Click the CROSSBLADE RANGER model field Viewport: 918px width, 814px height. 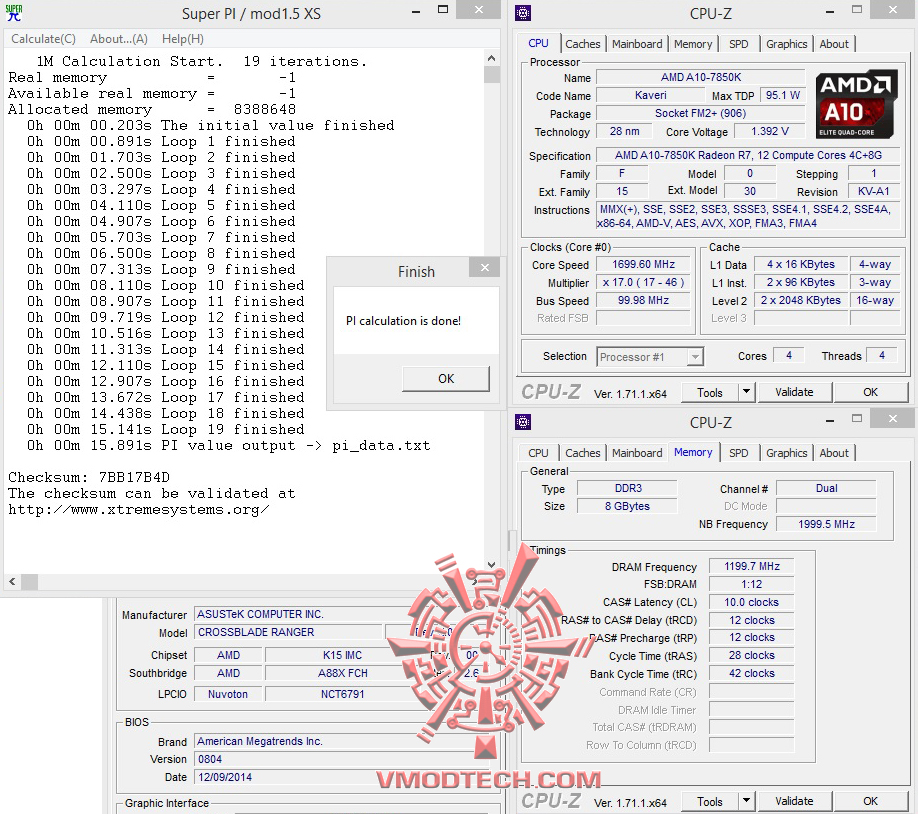point(288,632)
